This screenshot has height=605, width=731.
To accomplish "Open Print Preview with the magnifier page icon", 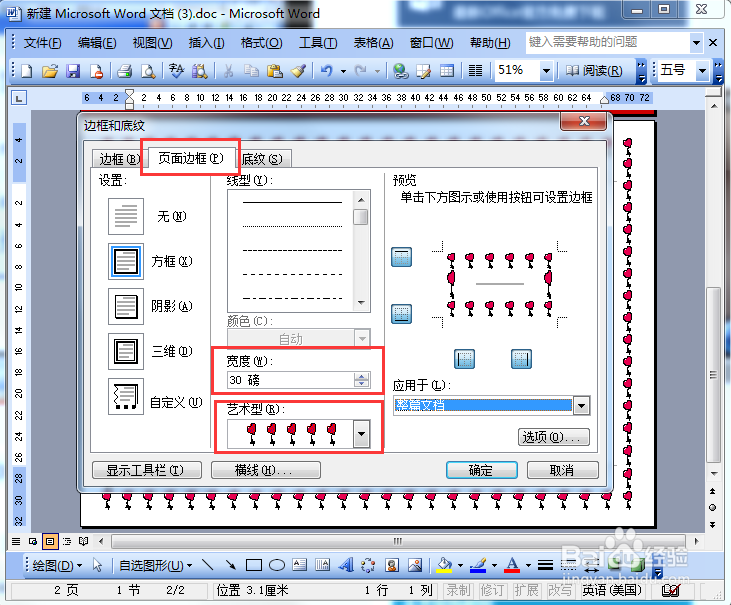I will coord(148,71).
